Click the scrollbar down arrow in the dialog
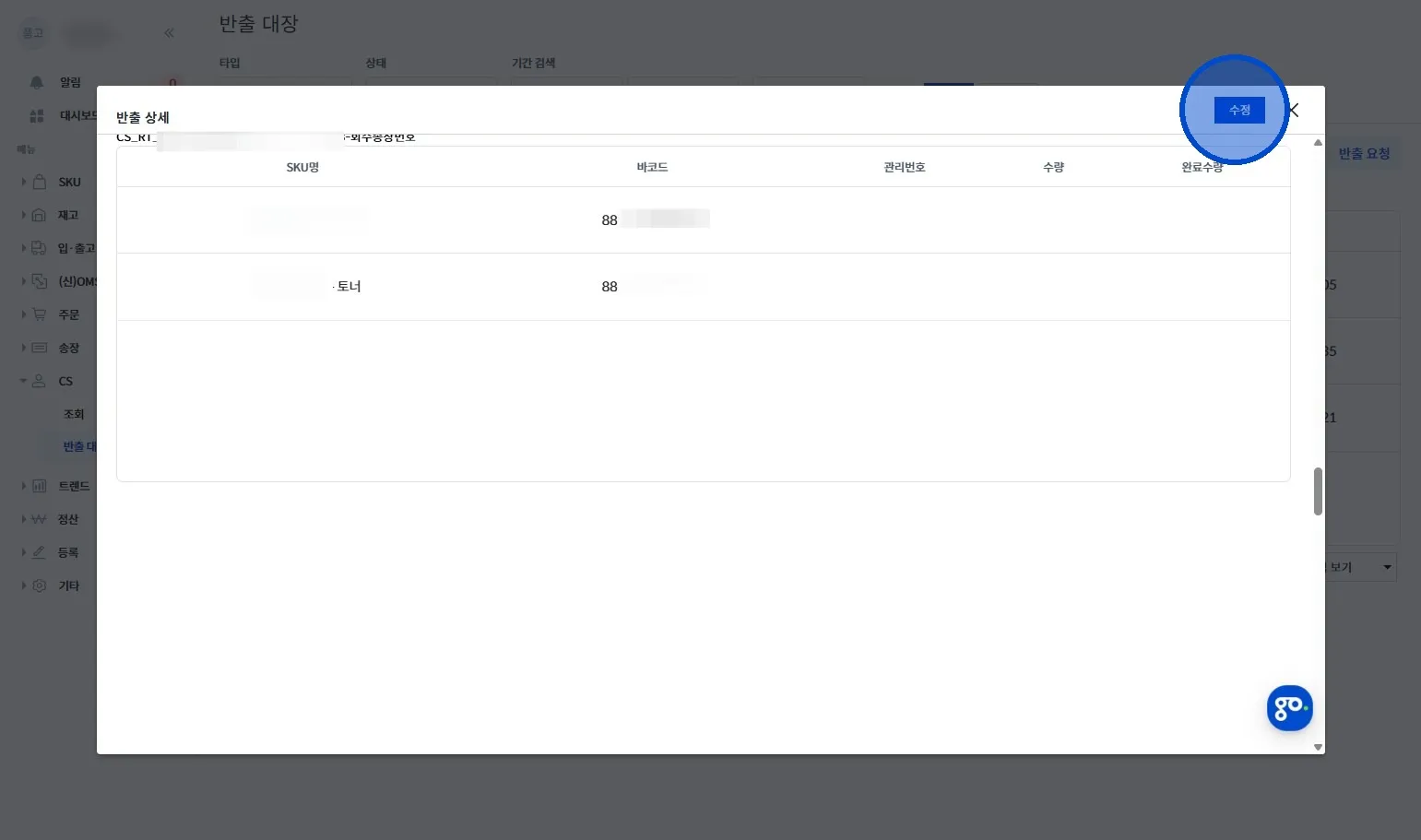The width and height of the screenshot is (1421, 840). pyautogui.click(x=1318, y=747)
